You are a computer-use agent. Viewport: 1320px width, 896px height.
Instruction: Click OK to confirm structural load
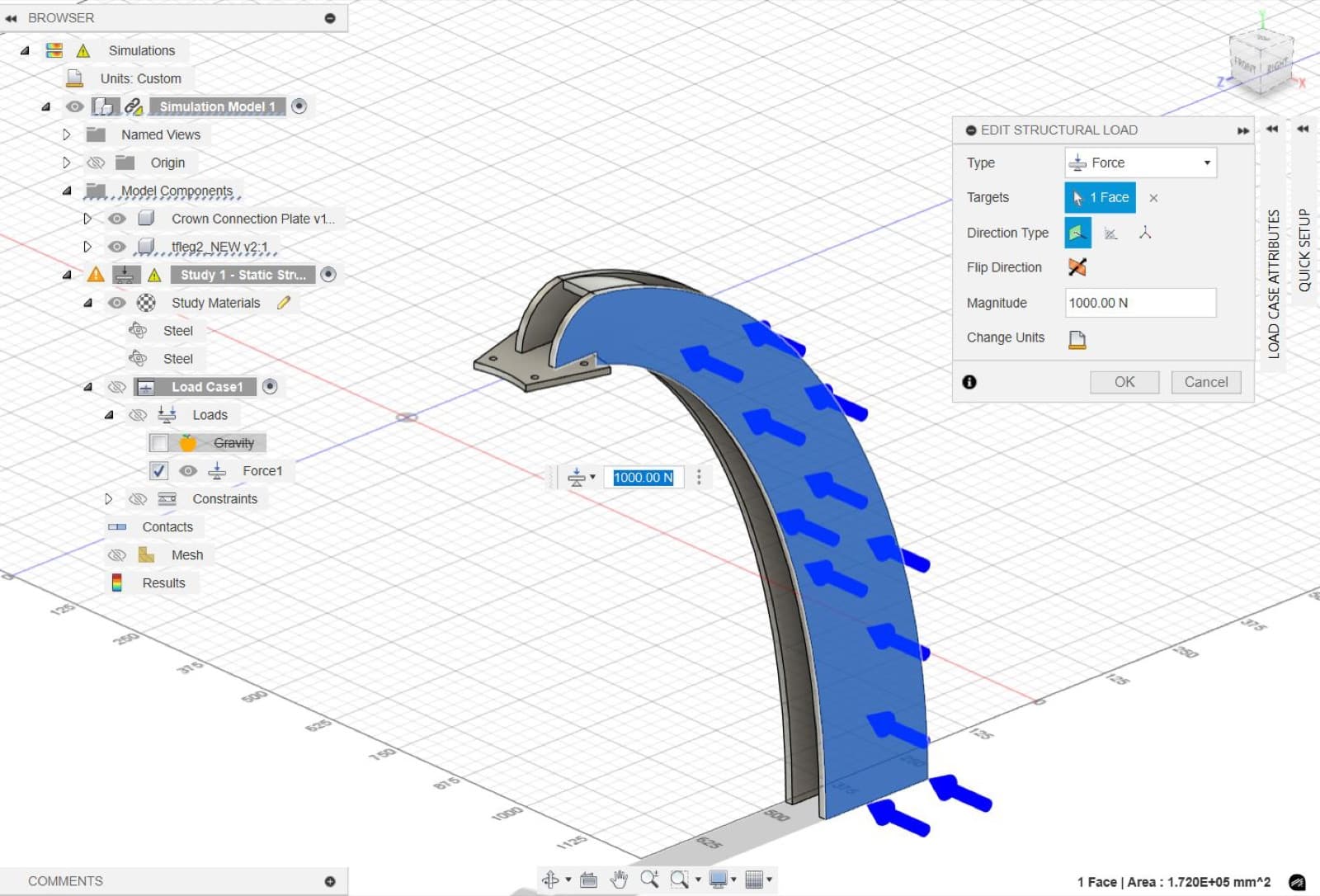point(1124,382)
